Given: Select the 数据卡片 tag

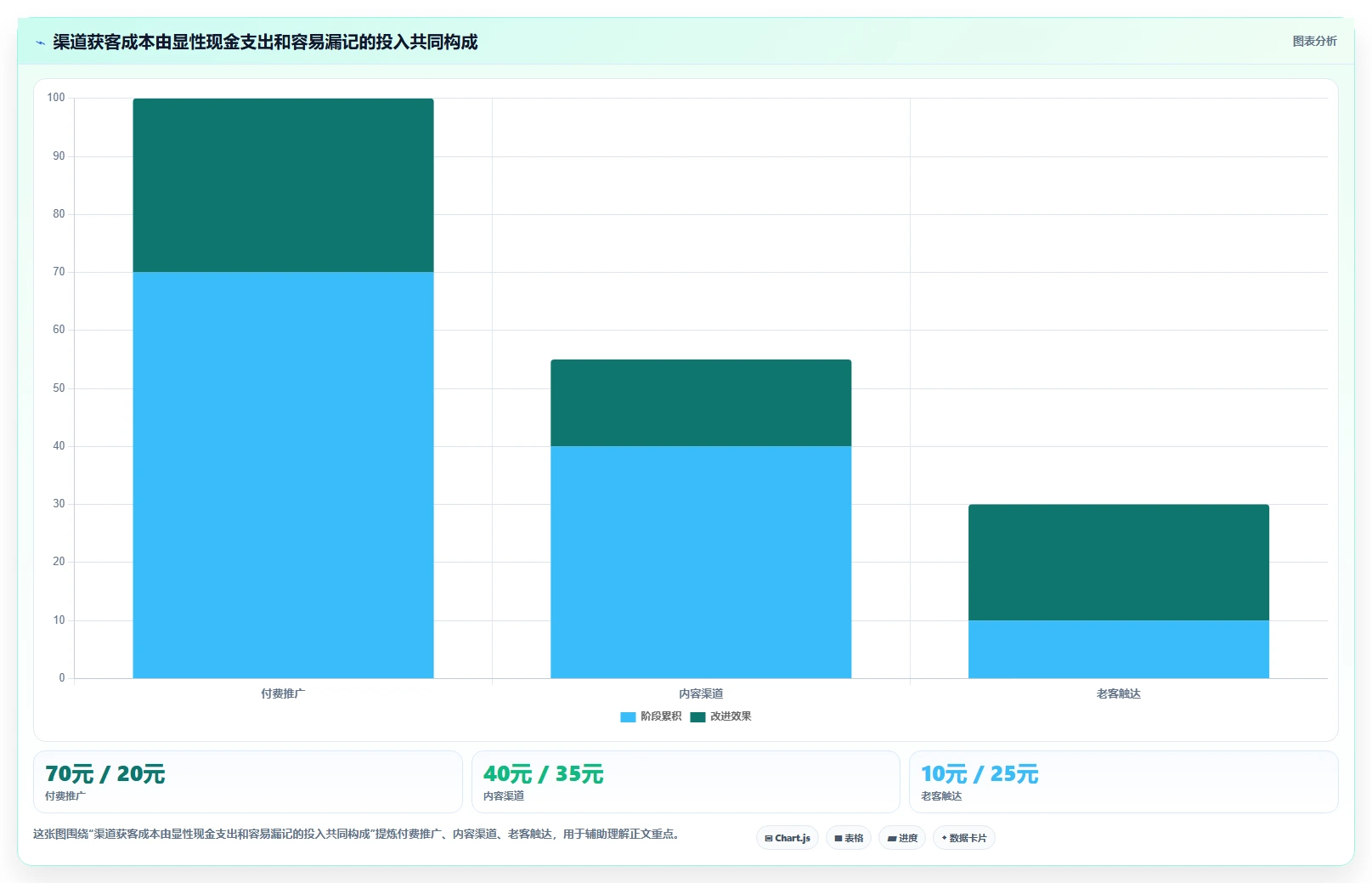Looking at the screenshot, I should 964,838.
